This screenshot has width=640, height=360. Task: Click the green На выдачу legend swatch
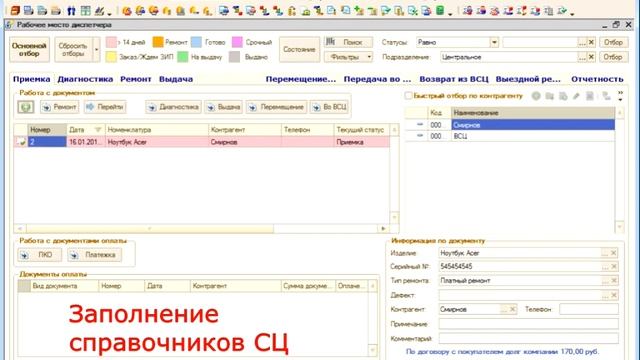point(183,57)
